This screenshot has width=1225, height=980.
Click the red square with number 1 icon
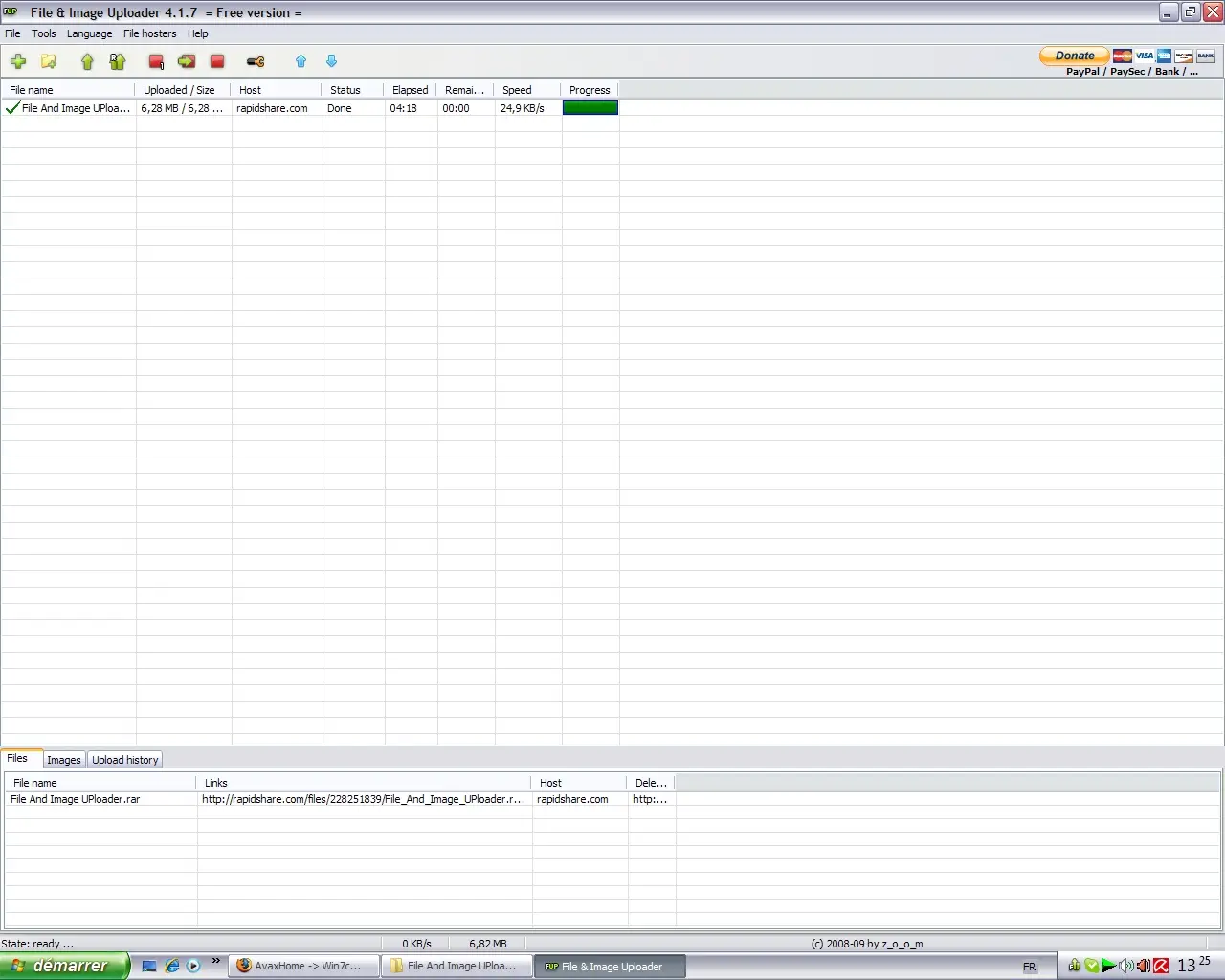156,61
